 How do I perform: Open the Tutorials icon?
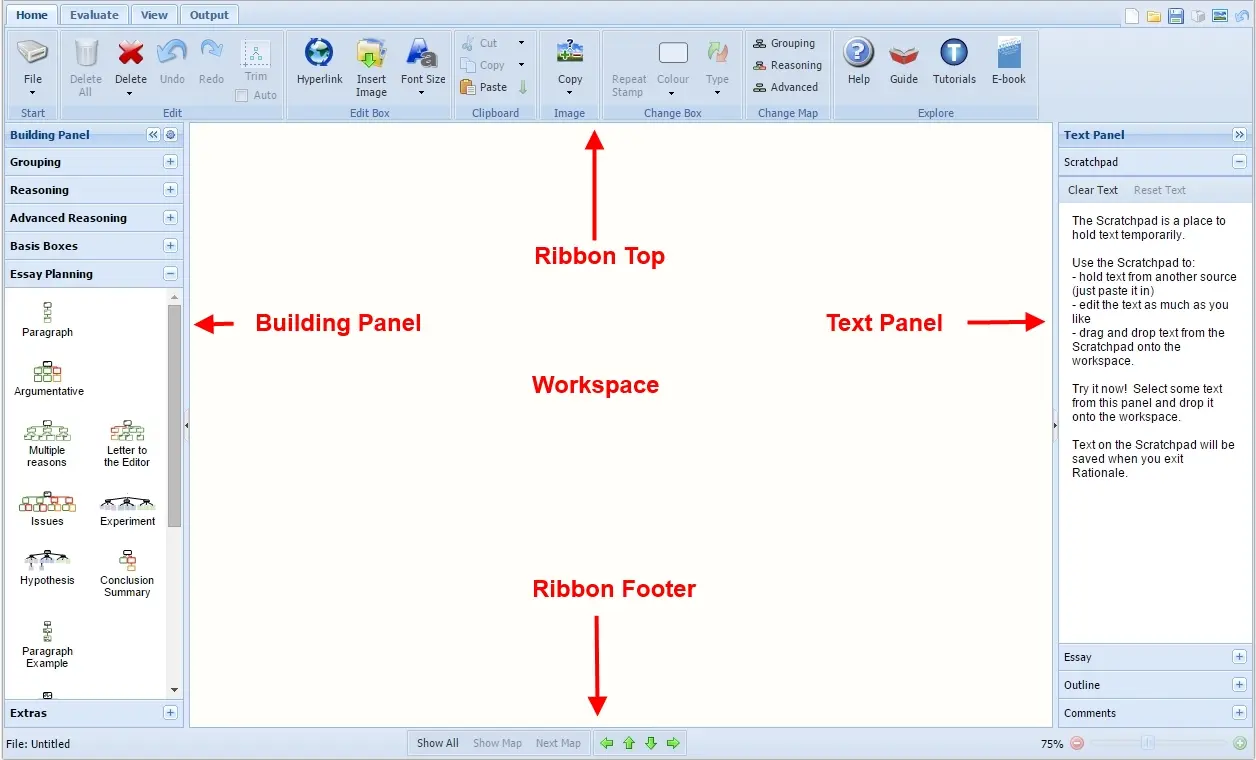954,53
